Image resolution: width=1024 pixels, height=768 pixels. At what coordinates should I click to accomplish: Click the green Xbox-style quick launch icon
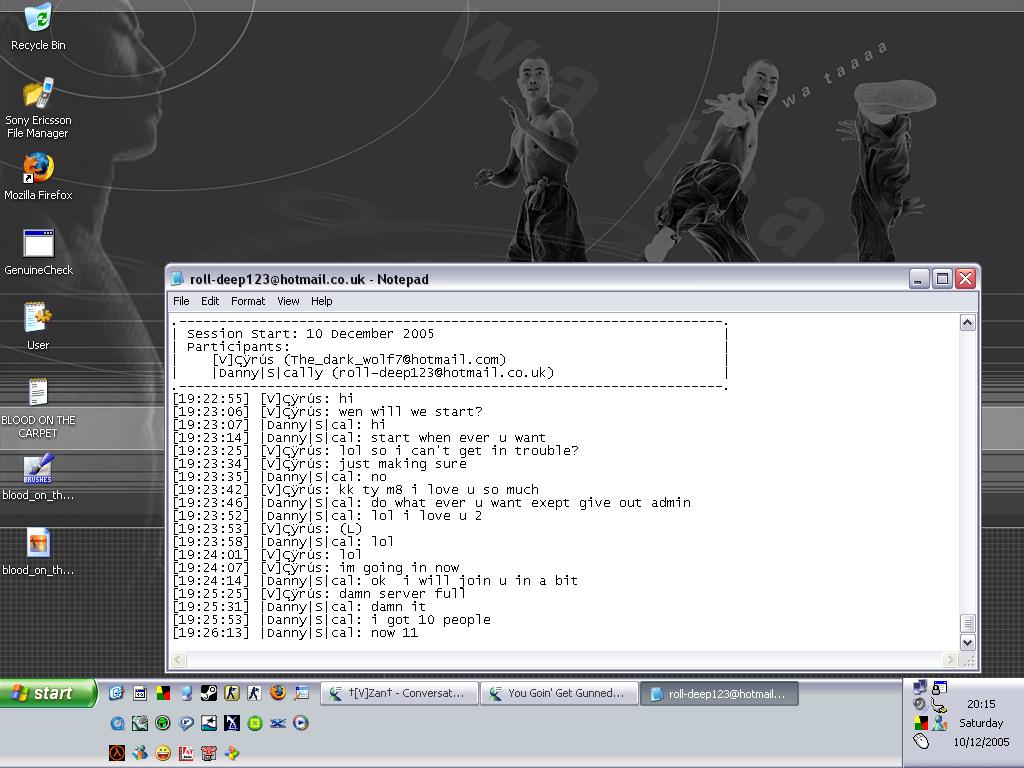(x=163, y=723)
